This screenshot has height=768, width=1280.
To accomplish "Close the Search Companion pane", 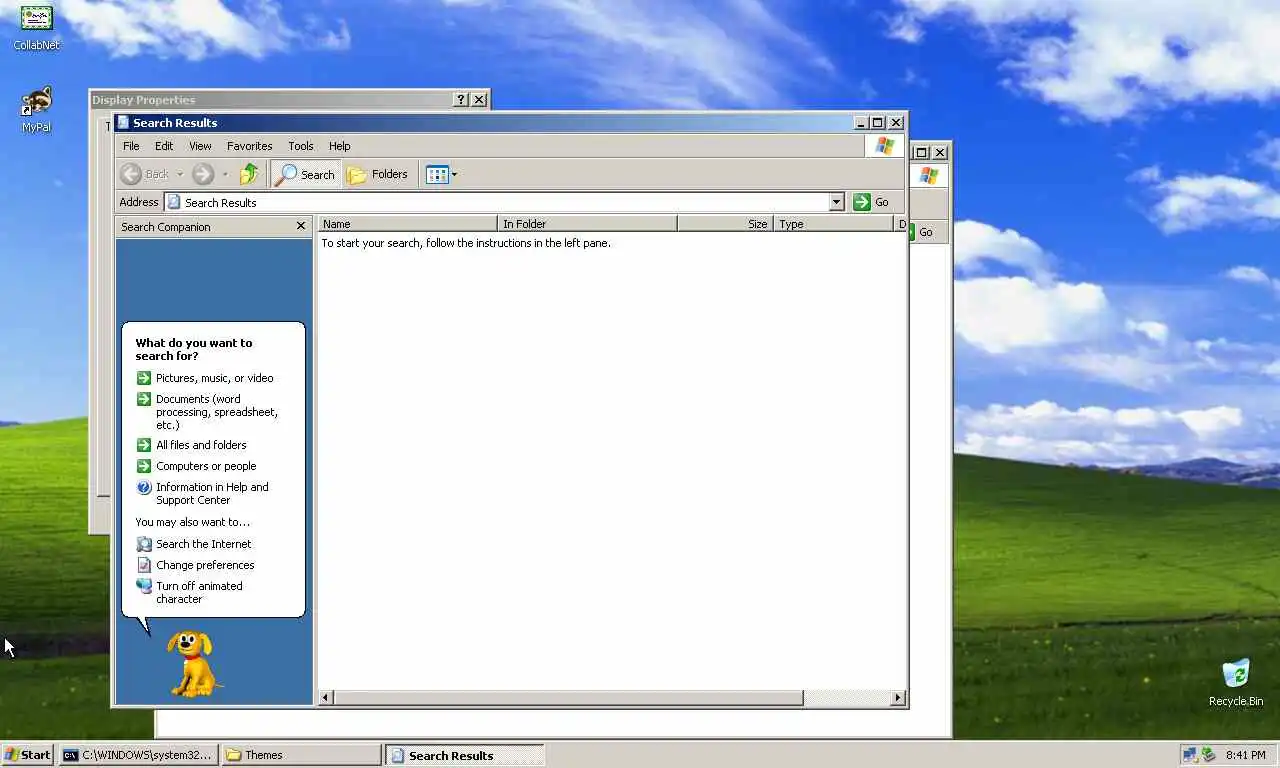I will (301, 226).
